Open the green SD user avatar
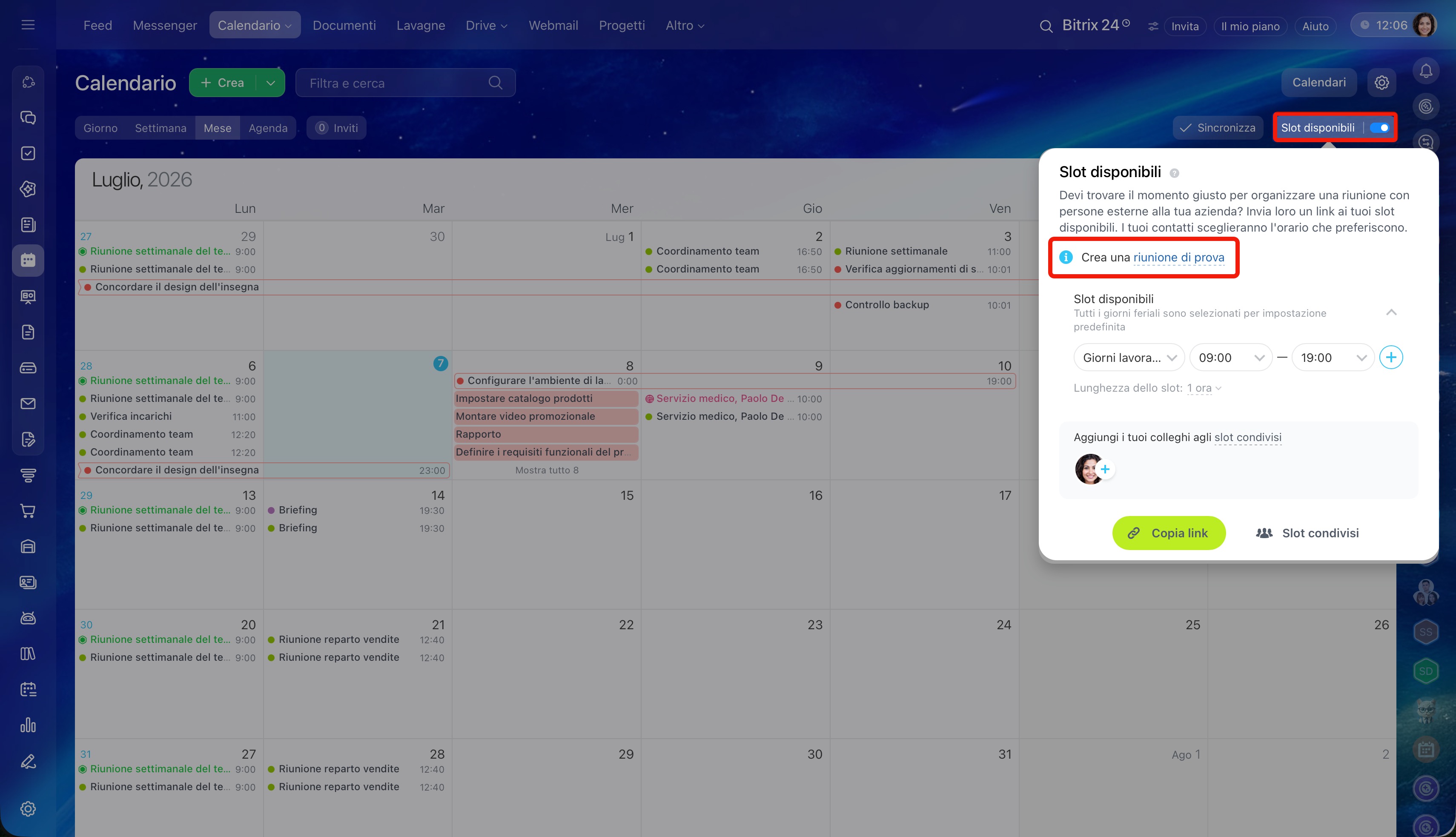This screenshot has width=1456, height=837. 1425,671
